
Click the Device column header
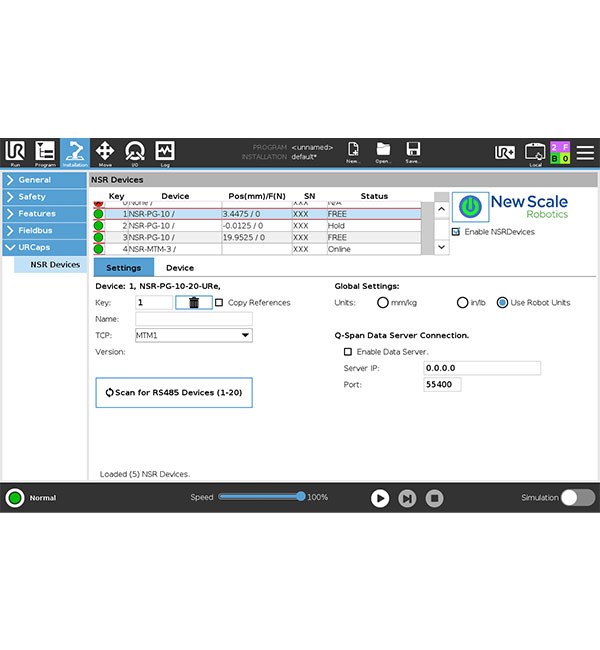175,196
